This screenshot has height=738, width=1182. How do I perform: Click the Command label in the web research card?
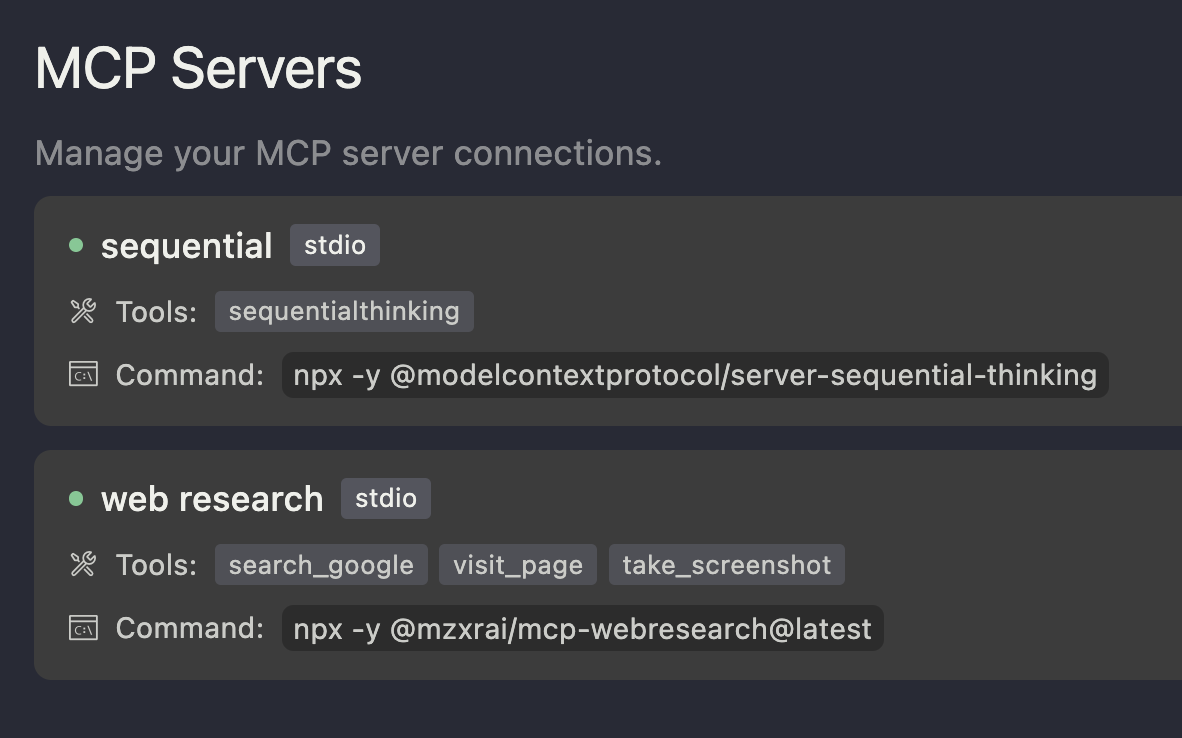[x=189, y=628]
